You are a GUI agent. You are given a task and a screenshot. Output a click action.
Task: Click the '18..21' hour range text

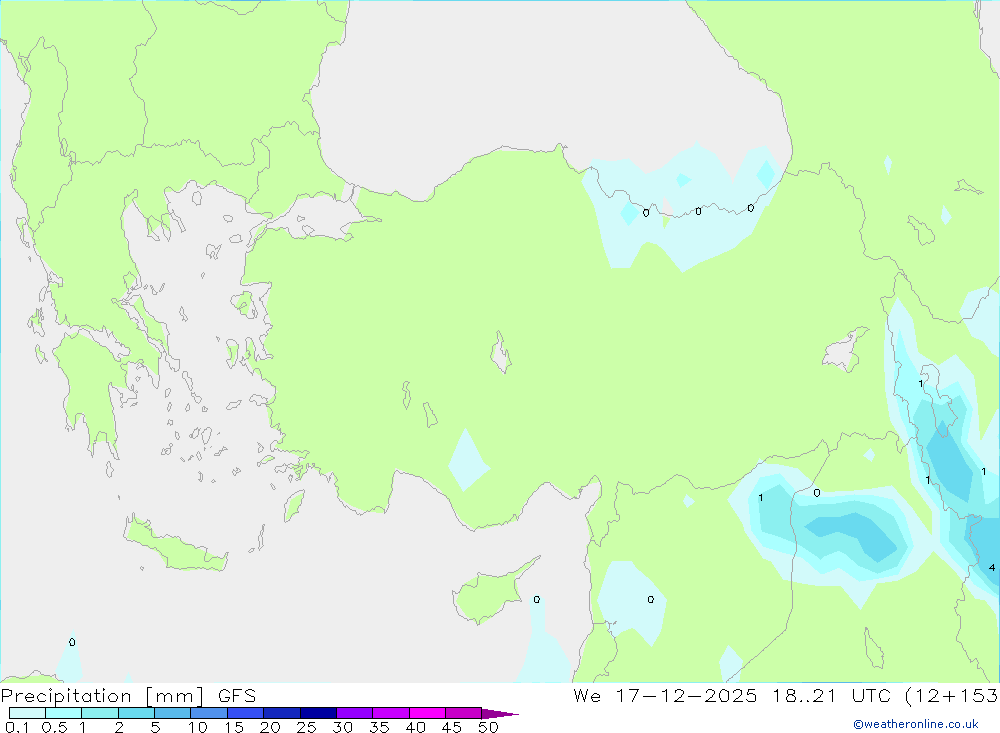[x=804, y=695]
